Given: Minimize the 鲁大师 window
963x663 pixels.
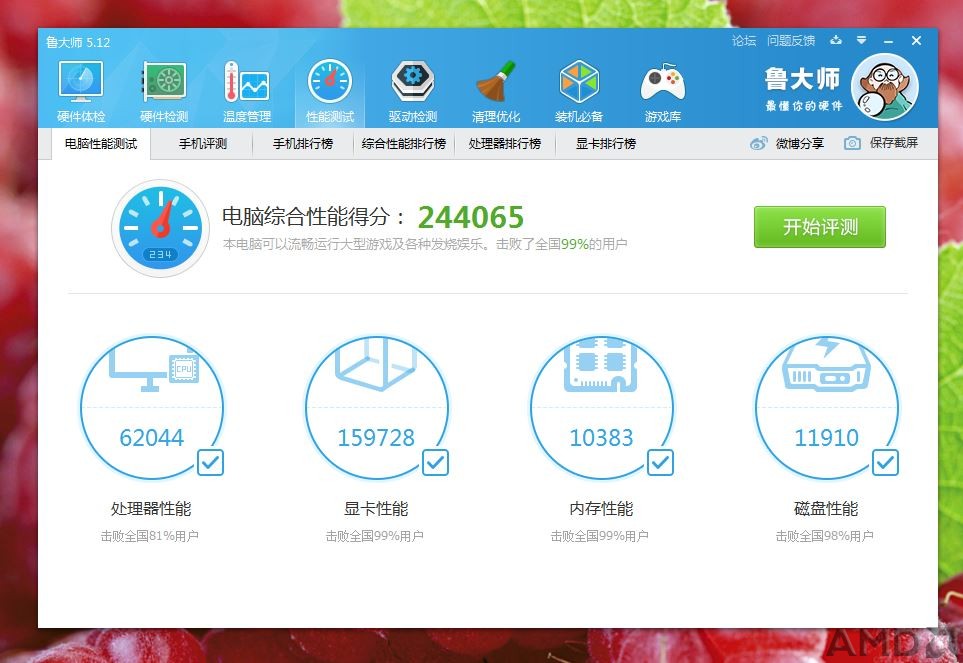Looking at the screenshot, I should tap(888, 41).
